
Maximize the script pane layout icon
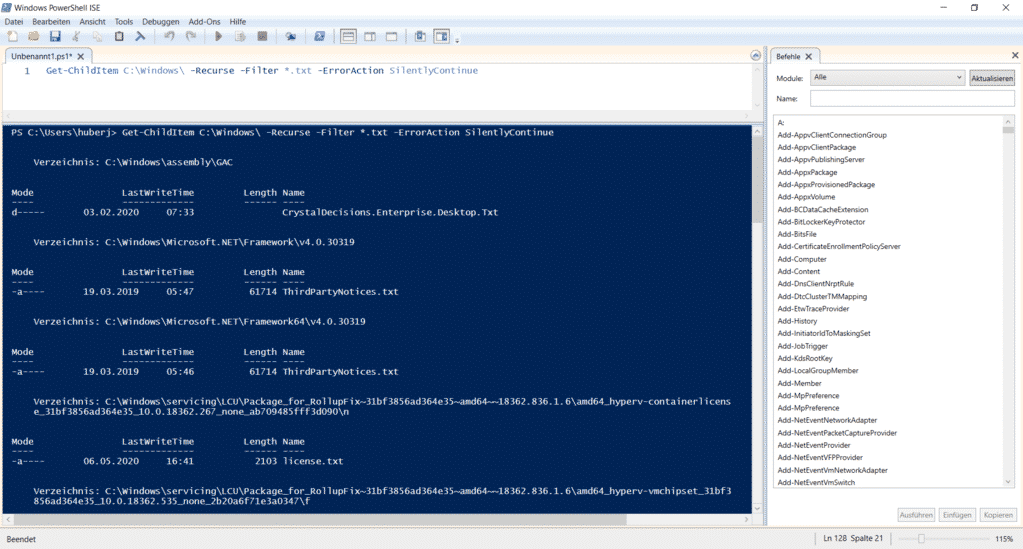click(x=391, y=37)
